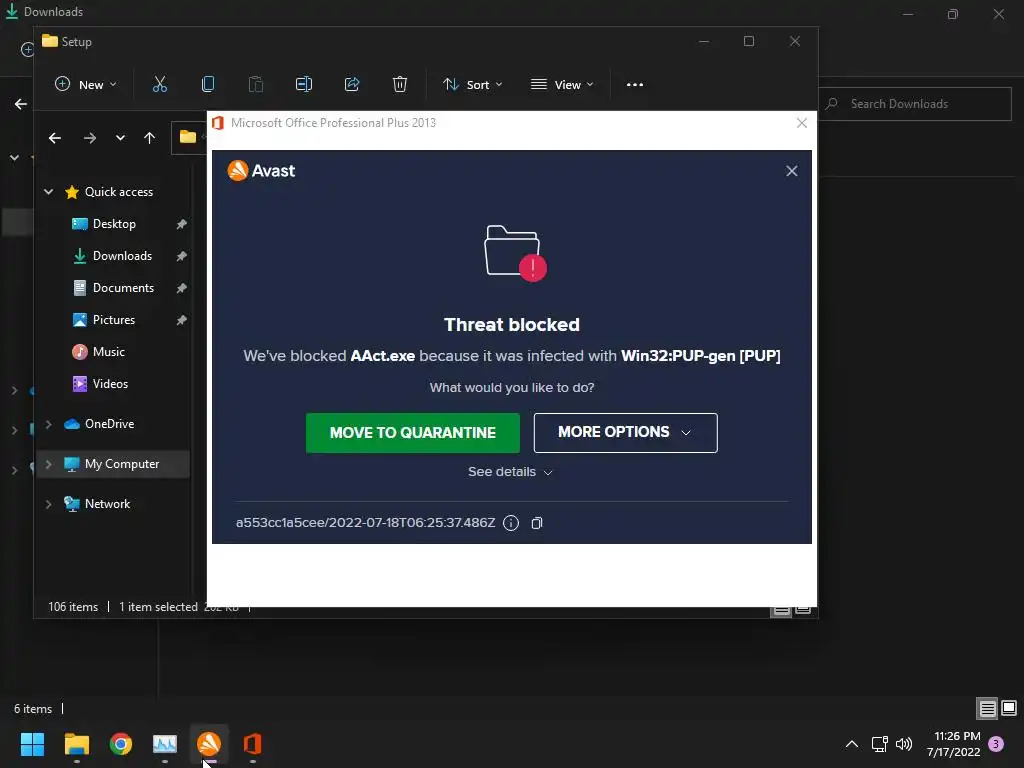Open the View dropdown
Image resolution: width=1024 pixels, height=768 pixels.
click(562, 84)
